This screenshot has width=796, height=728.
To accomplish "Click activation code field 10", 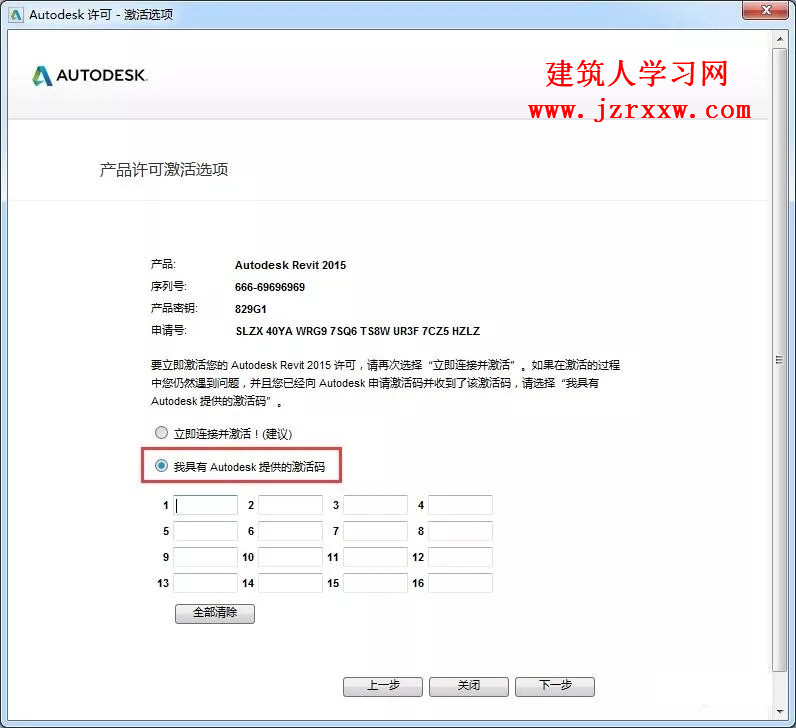I will point(290,557).
